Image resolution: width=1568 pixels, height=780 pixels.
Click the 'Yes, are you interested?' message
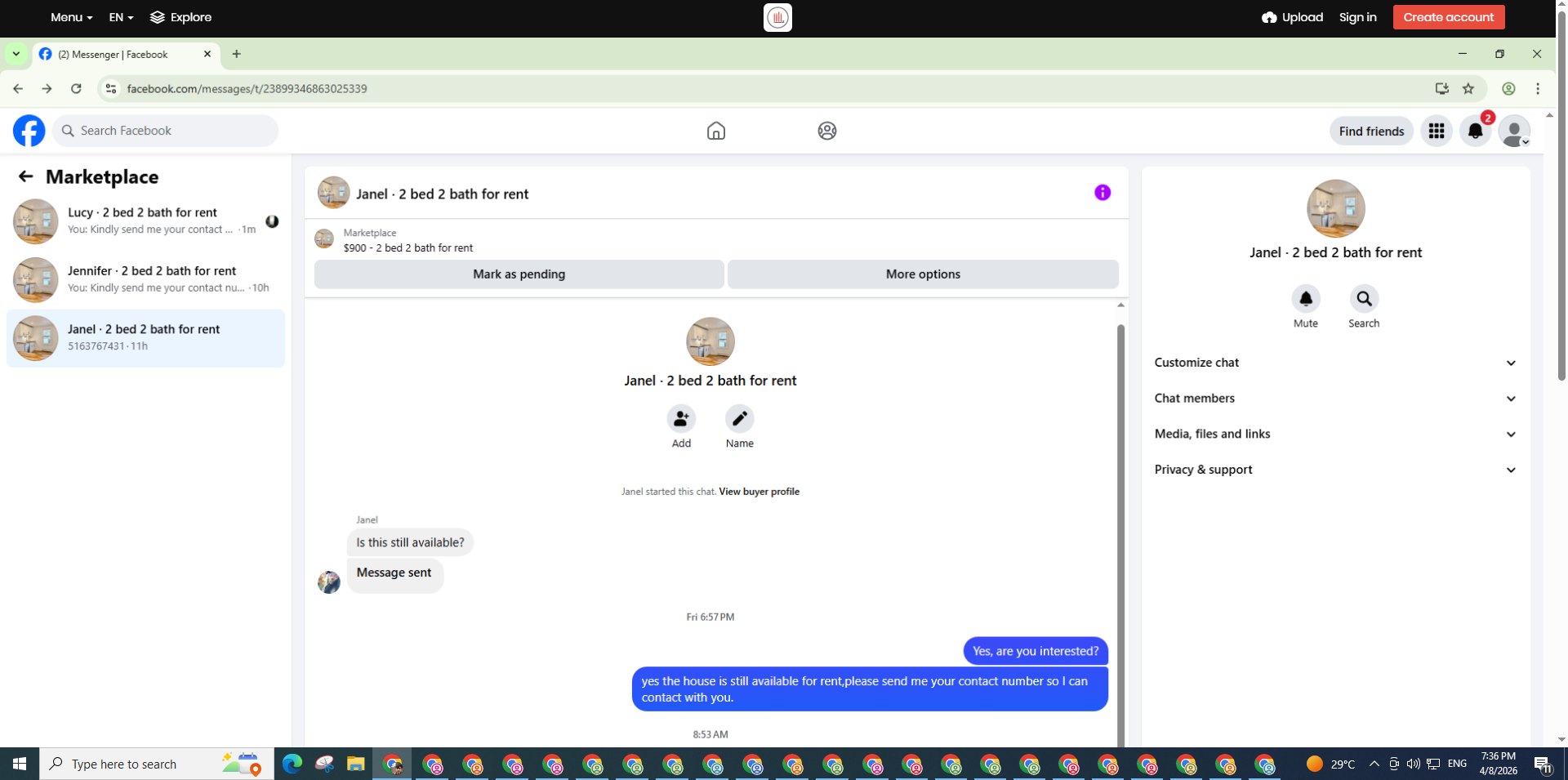(x=1036, y=651)
